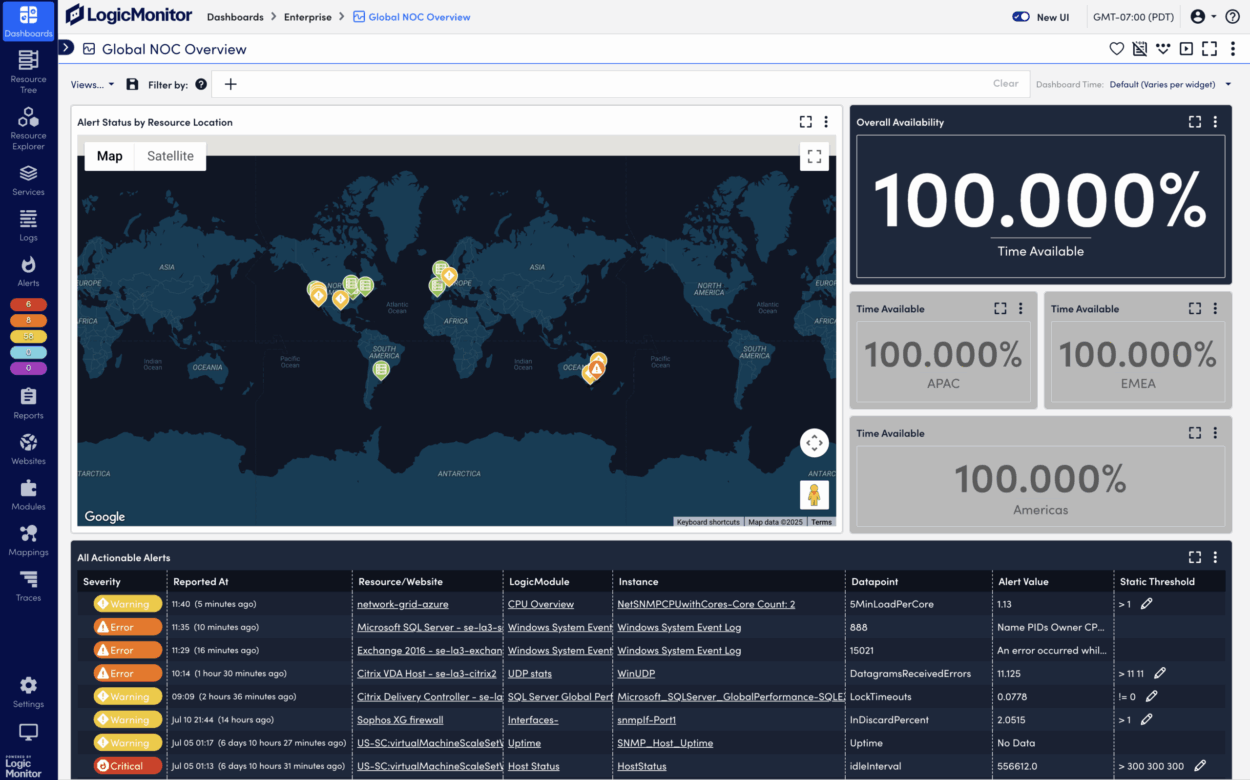The width and height of the screenshot is (1250, 780).
Task: Open Traces in the sidebar
Action: click(x=28, y=585)
